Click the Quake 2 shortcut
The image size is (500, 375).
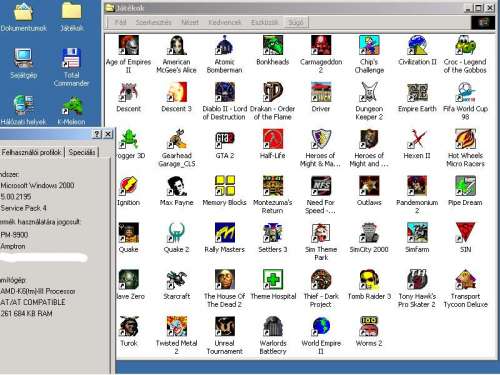177,233
